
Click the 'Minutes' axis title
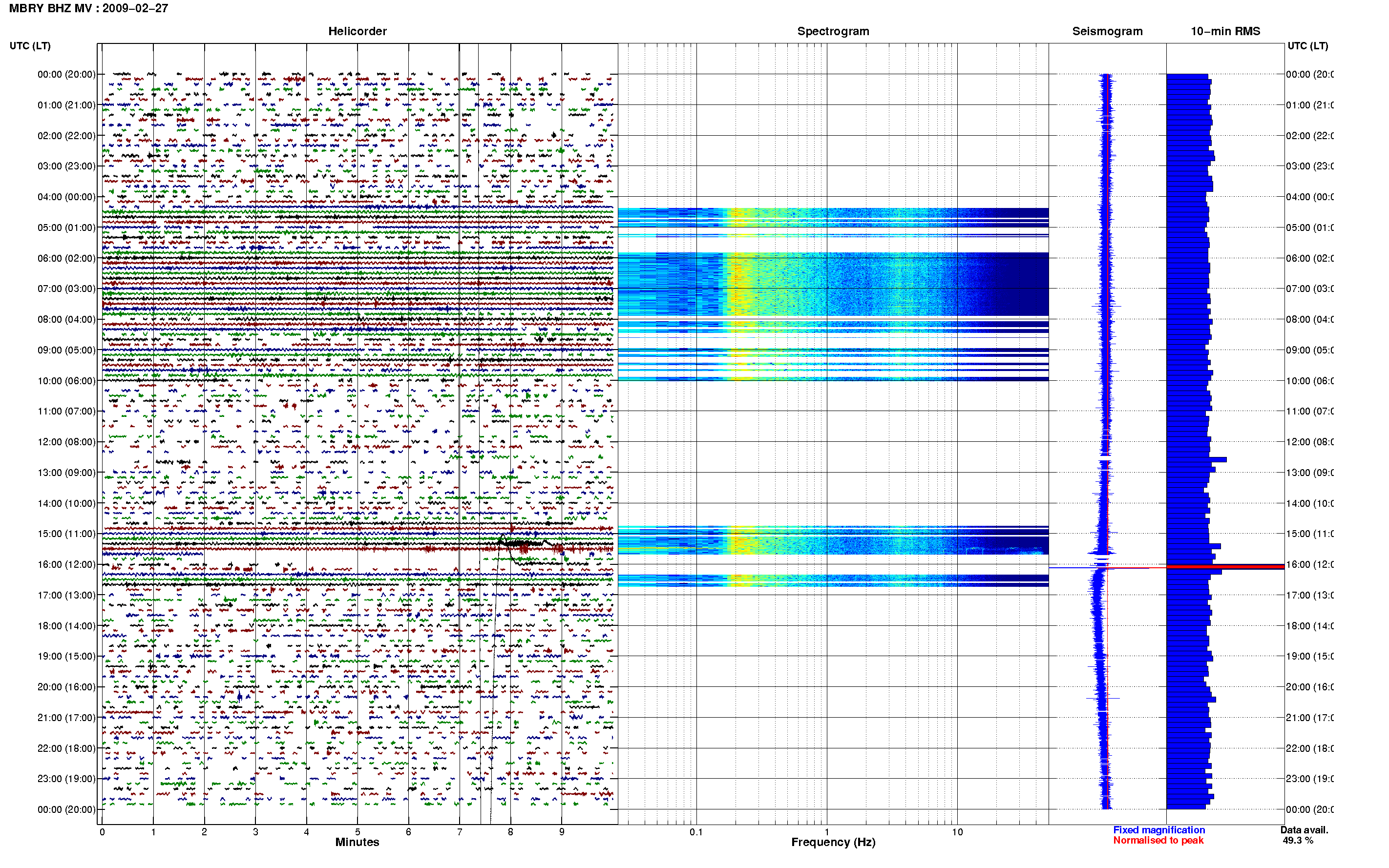(357, 842)
